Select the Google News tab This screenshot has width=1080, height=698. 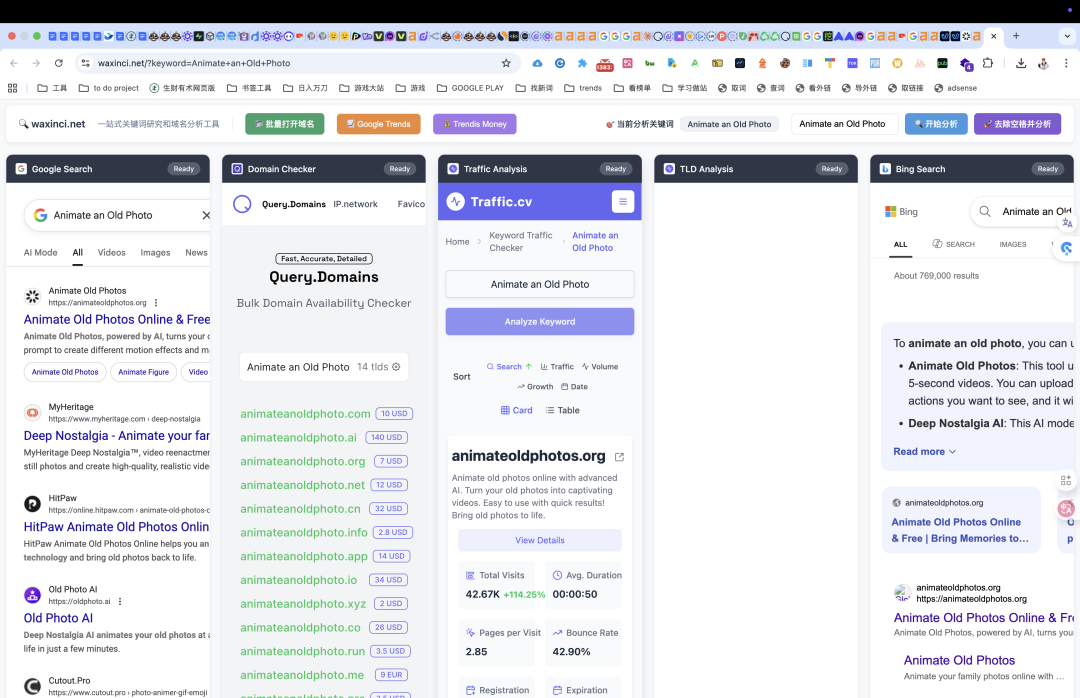click(196, 252)
